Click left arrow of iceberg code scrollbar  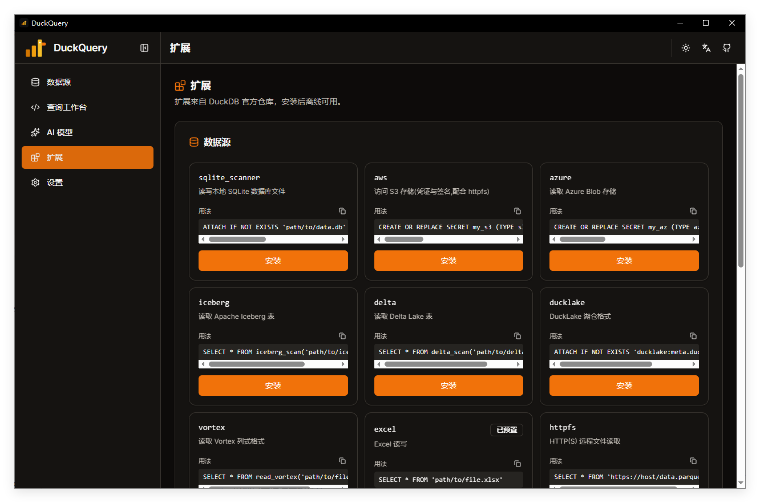click(203, 364)
